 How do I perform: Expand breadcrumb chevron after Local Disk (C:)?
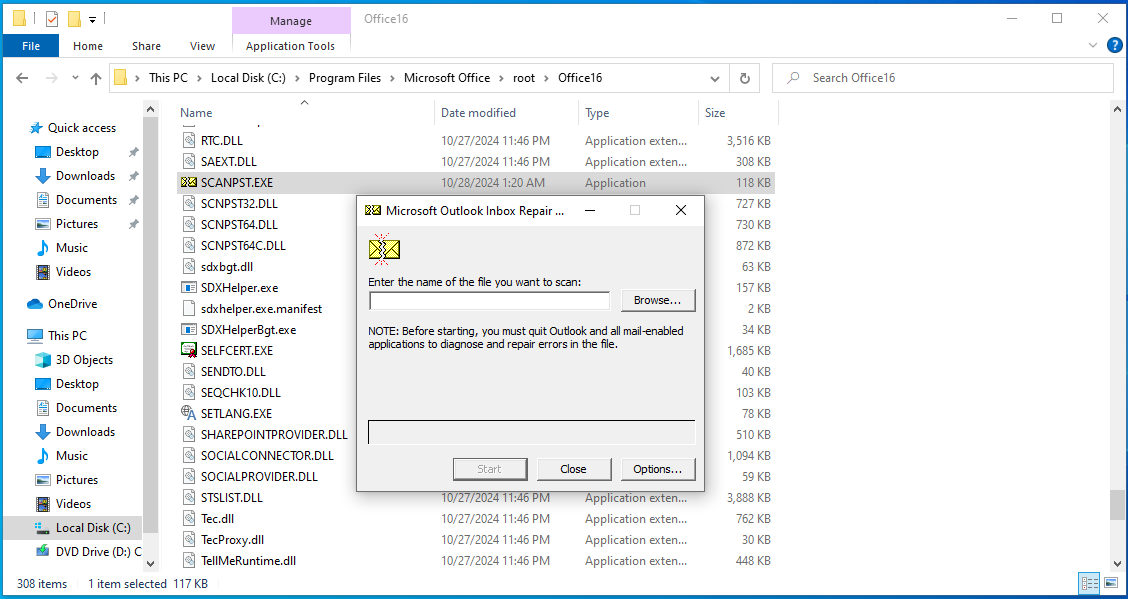(x=297, y=78)
